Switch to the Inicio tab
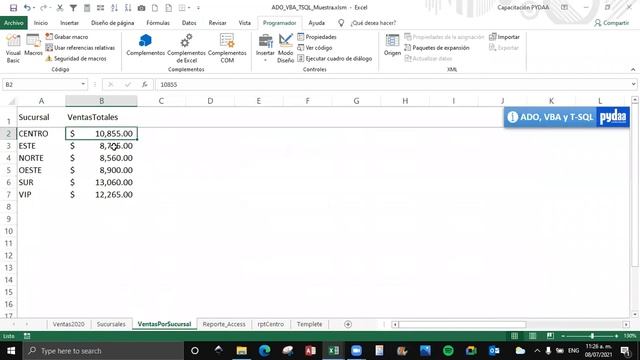 point(41,23)
